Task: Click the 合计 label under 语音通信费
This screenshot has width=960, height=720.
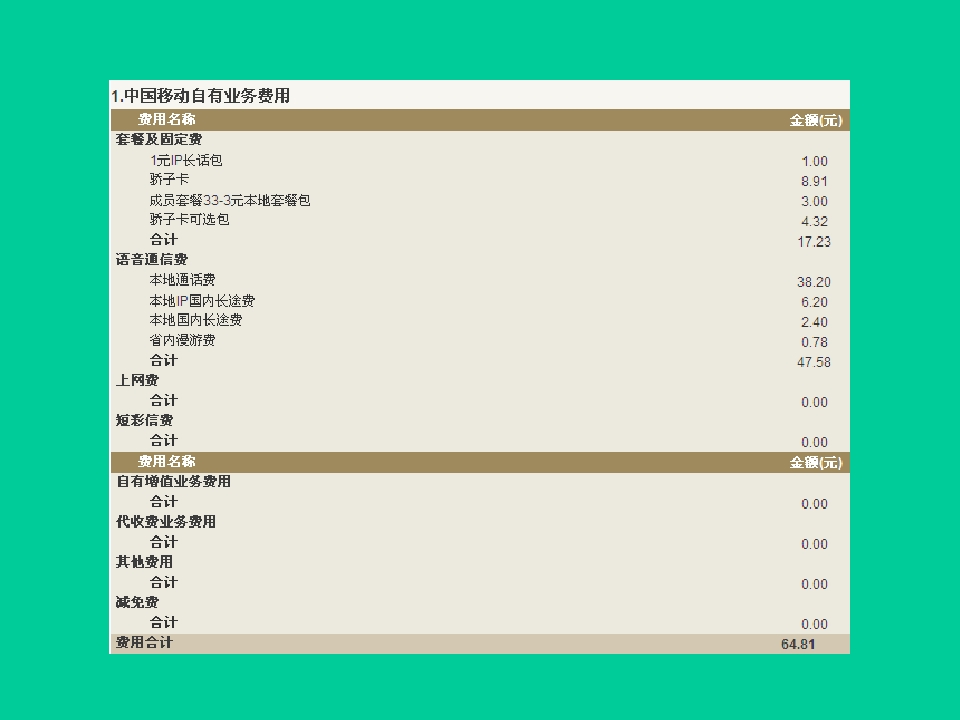Action: tap(163, 360)
